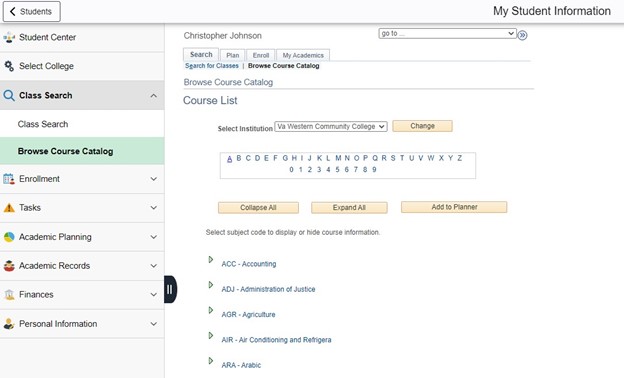This screenshot has height=378, width=624.
Task: Filter courses by letter M
Action: [338, 158]
